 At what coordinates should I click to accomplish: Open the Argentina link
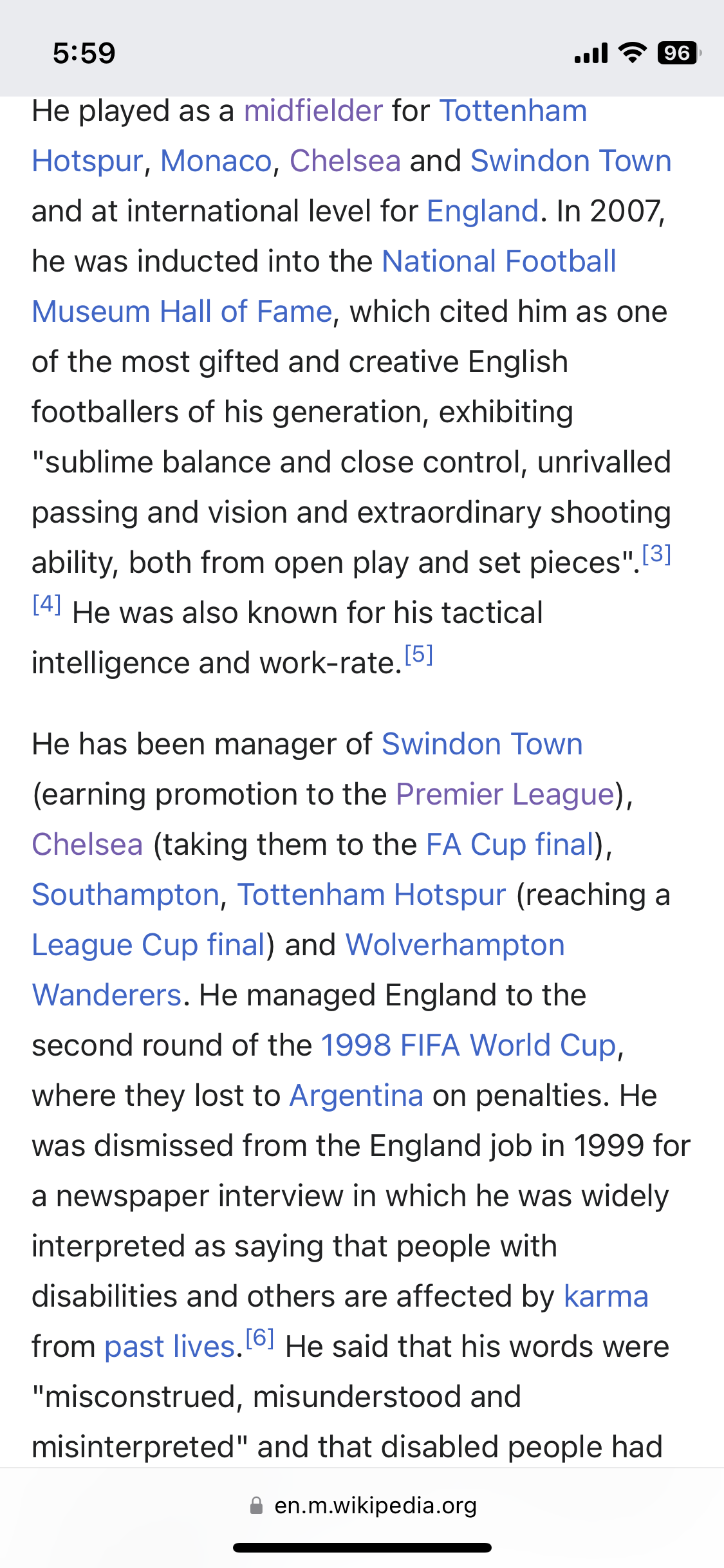pyautogui.click(x=357, y=1096)
